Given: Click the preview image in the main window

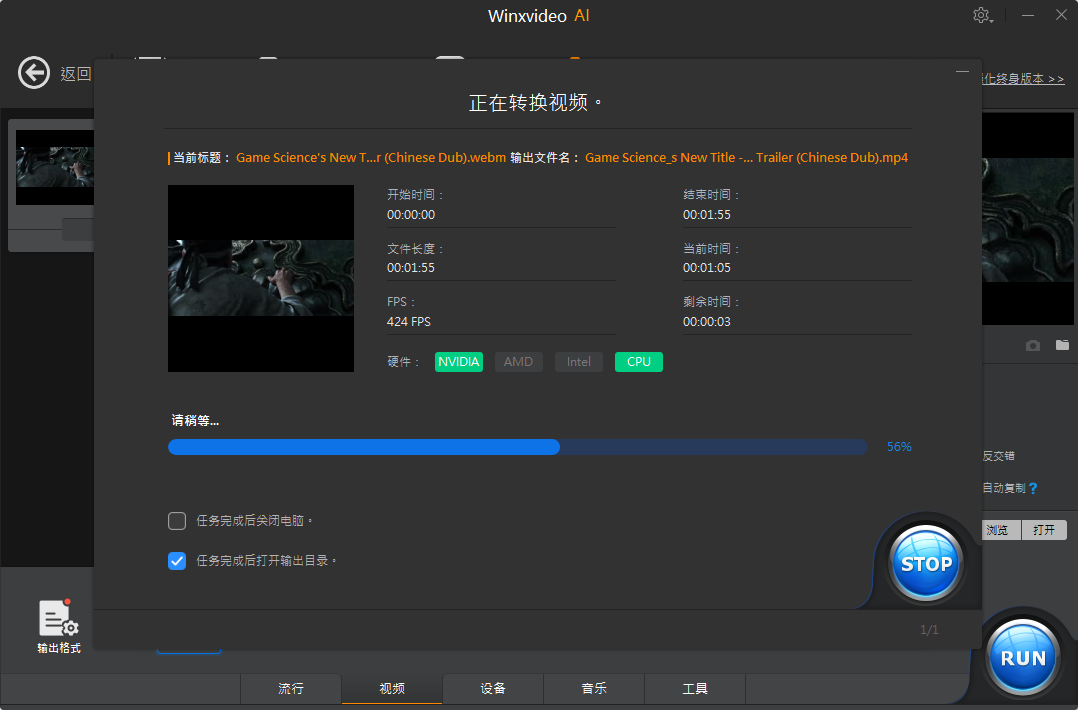Looking at the screenshot, I should point(1028,219).
